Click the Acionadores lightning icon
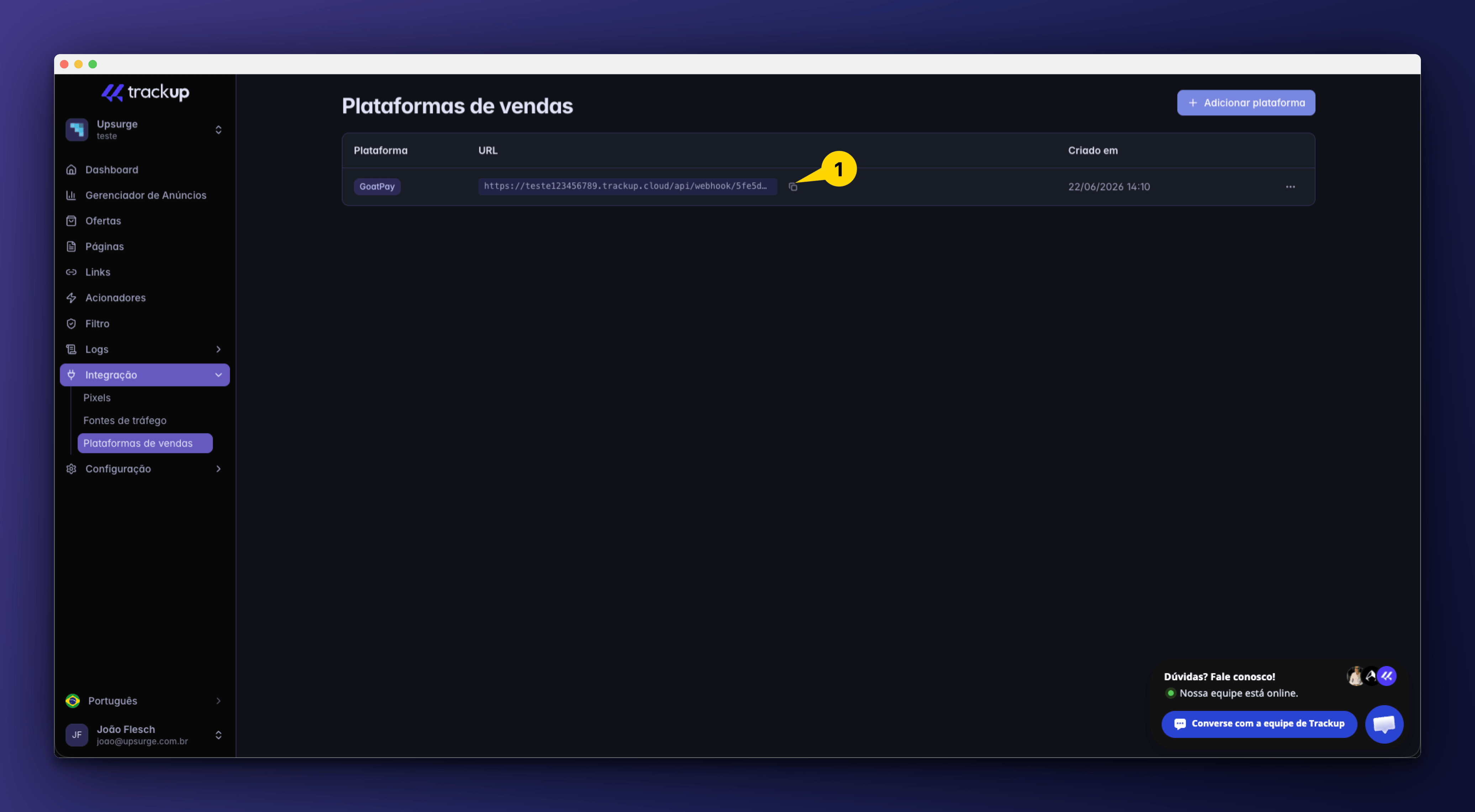Viewport: 1475px width, 812px height. (71, 298)
